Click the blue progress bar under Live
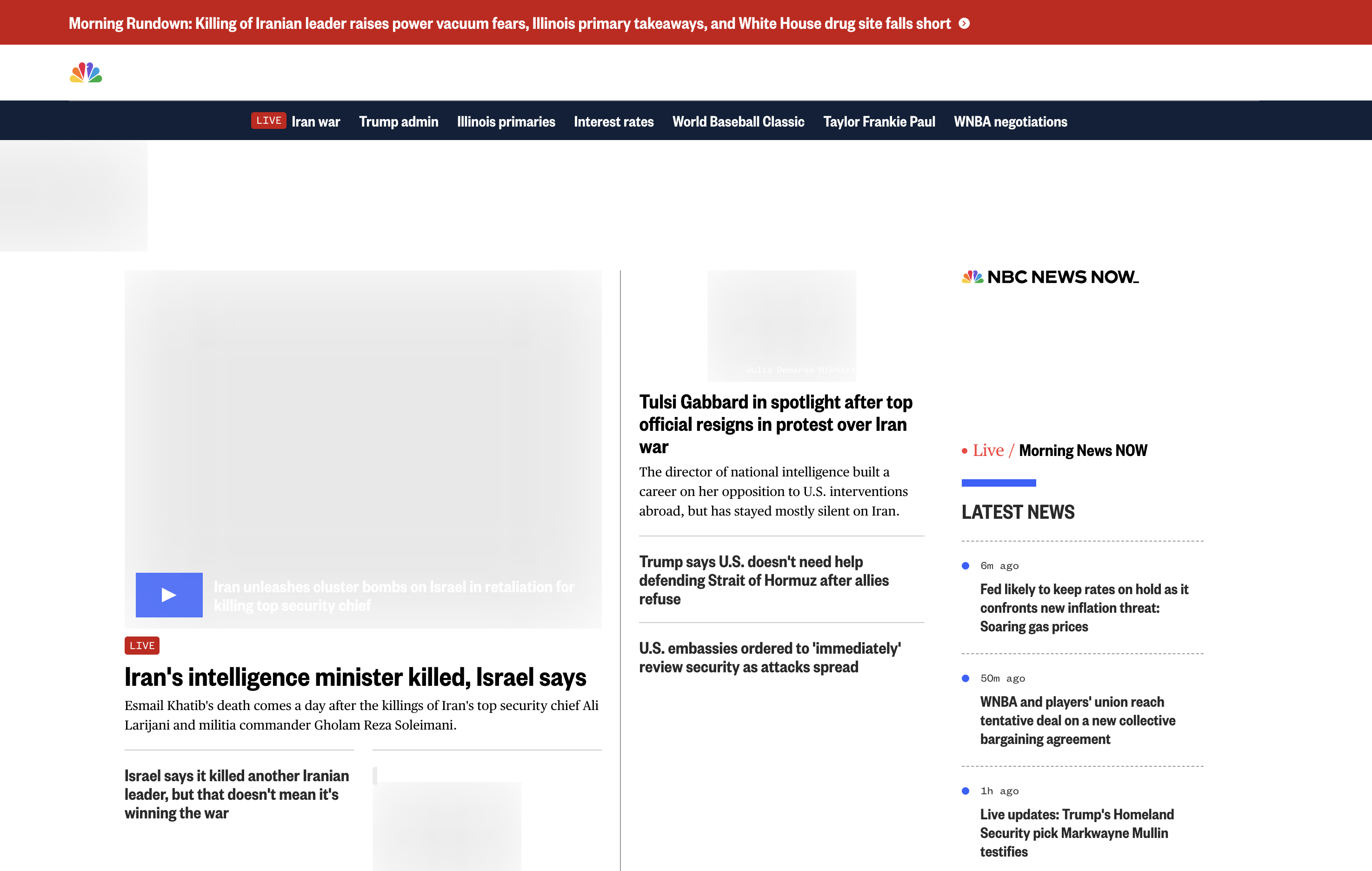This screenshot has height=871, width=1372. coord(998,483)
